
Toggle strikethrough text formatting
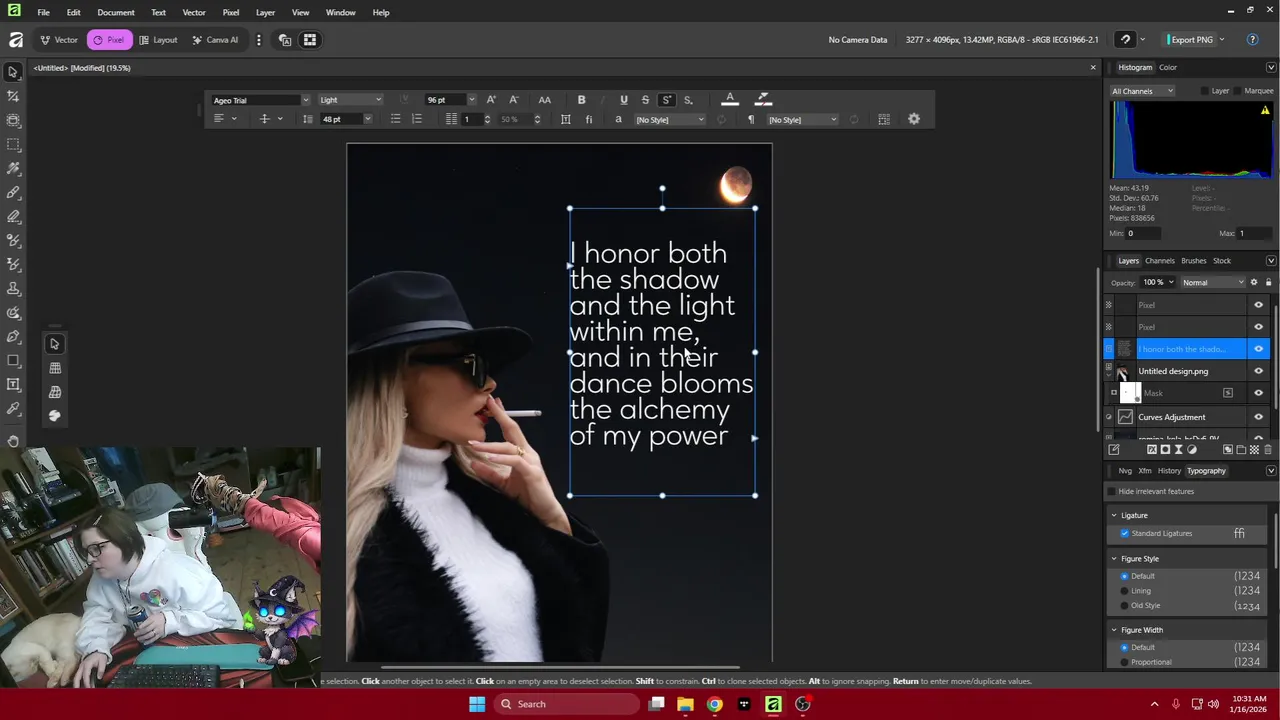click(645, 100)
